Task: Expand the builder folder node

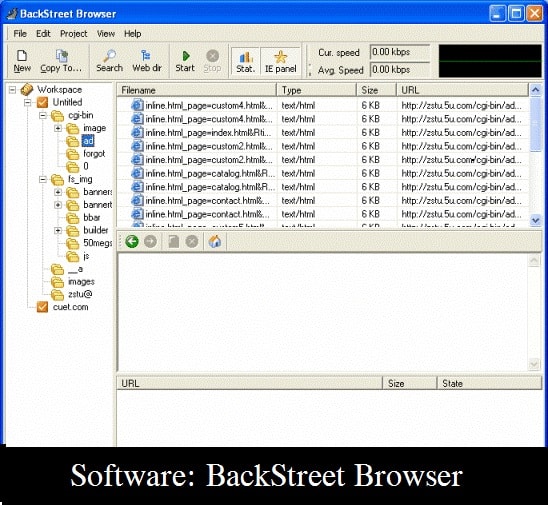Action: [58, 230]
